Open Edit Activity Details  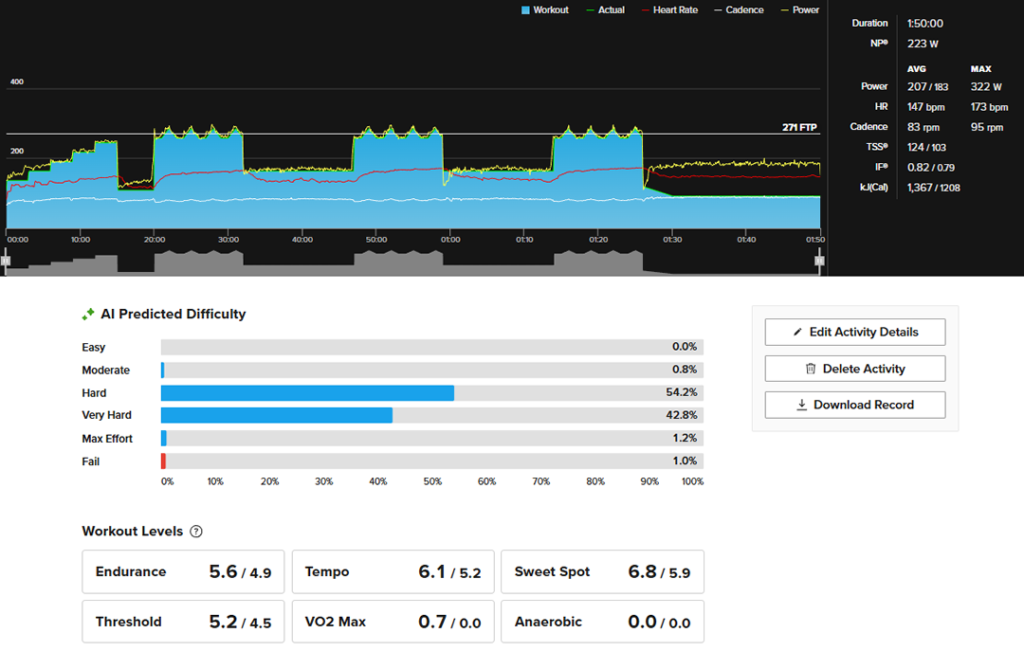pos(855,332)
